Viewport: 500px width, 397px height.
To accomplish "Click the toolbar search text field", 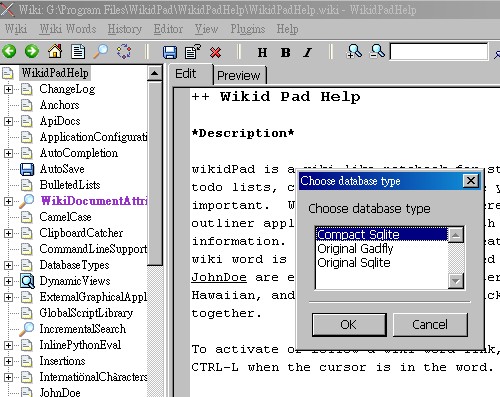I will click(439, 51).
